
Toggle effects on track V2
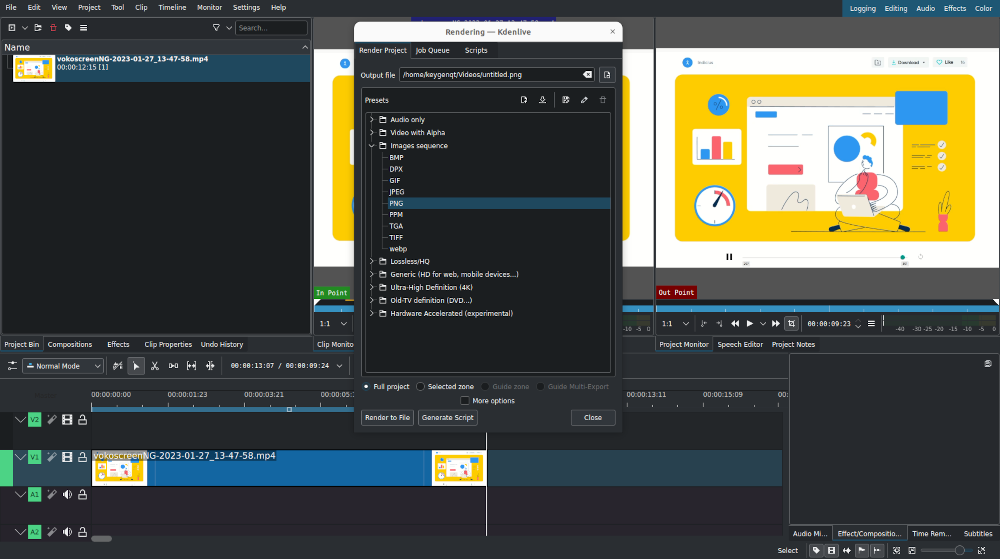pyautogui.click(x=52, y=419)
